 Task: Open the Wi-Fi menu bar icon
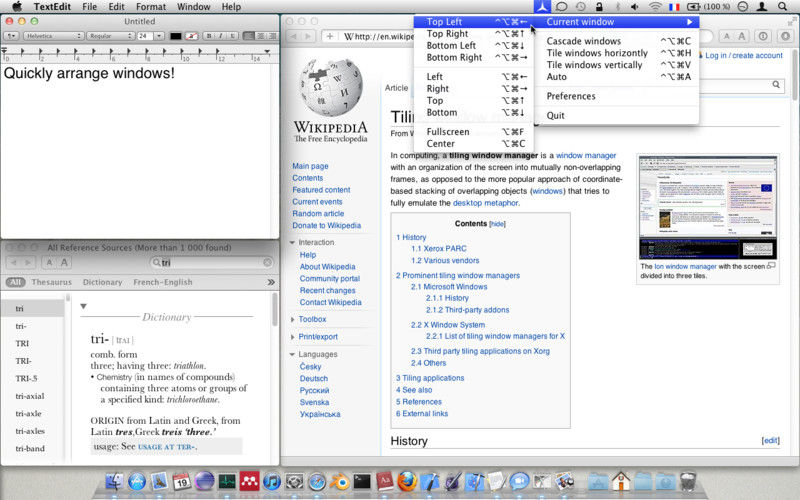pos(655,7)
